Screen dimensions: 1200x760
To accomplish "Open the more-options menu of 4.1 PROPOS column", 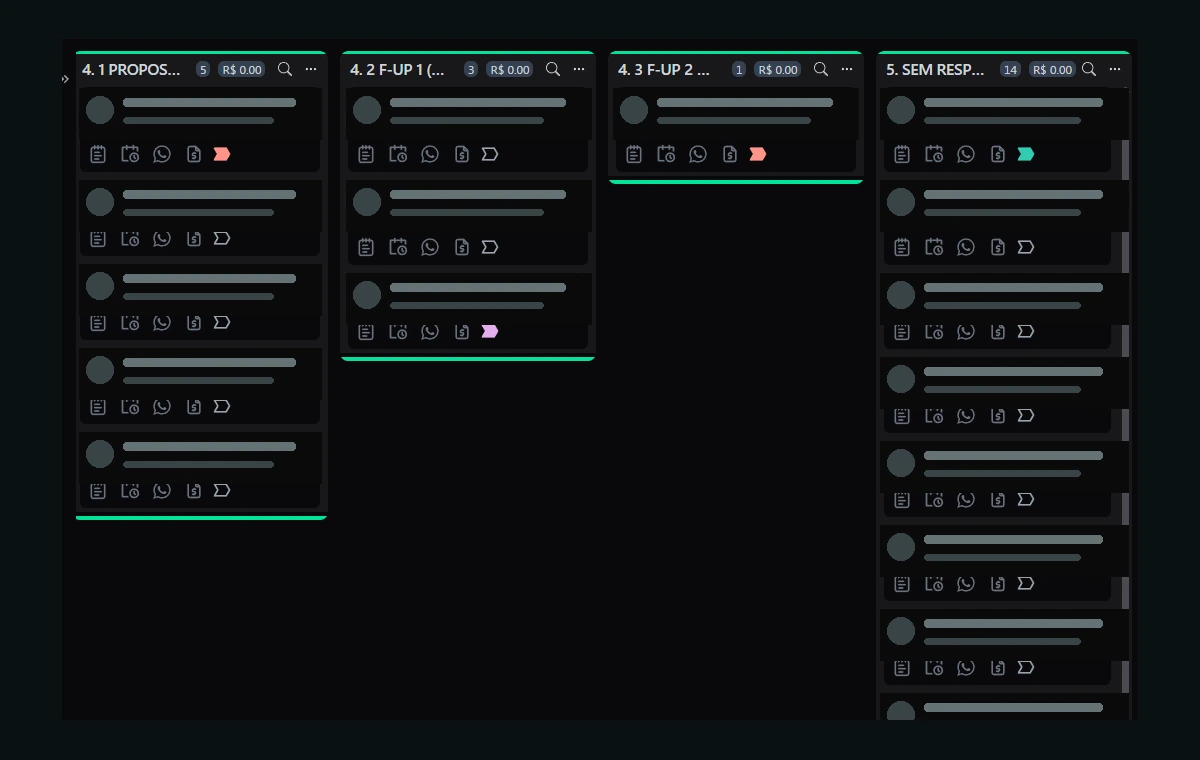I will pos(311,69).
